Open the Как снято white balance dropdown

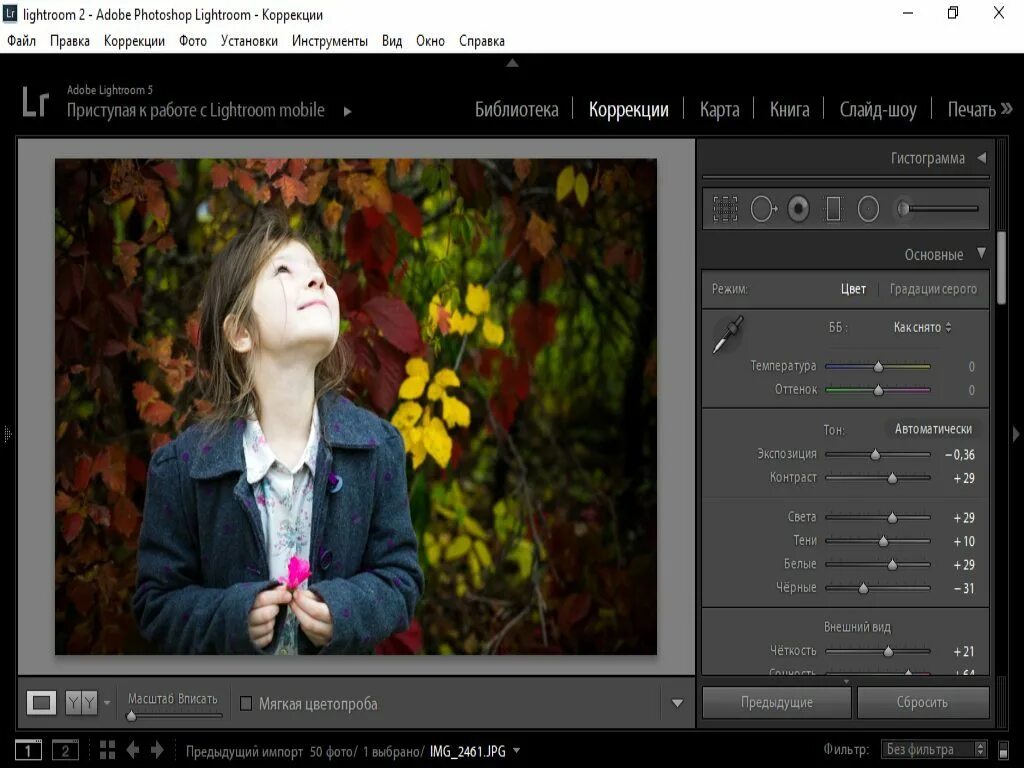(x=922, y=327)
